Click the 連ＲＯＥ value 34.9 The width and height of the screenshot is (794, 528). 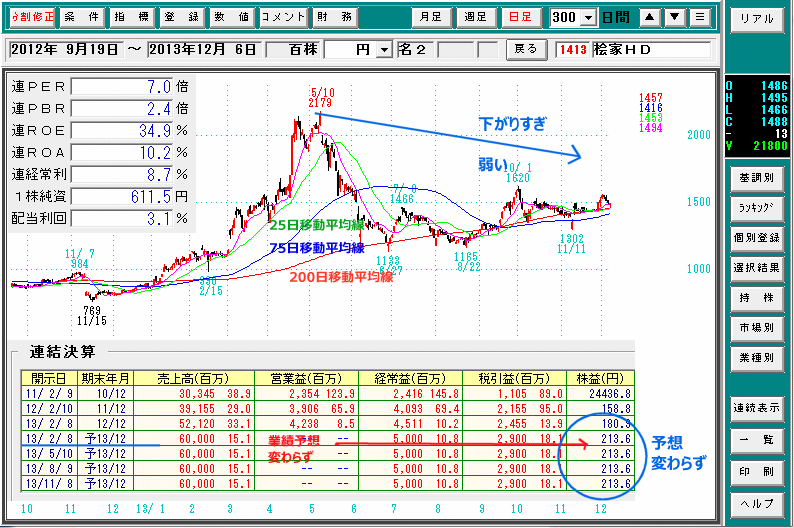pos(122,131)
